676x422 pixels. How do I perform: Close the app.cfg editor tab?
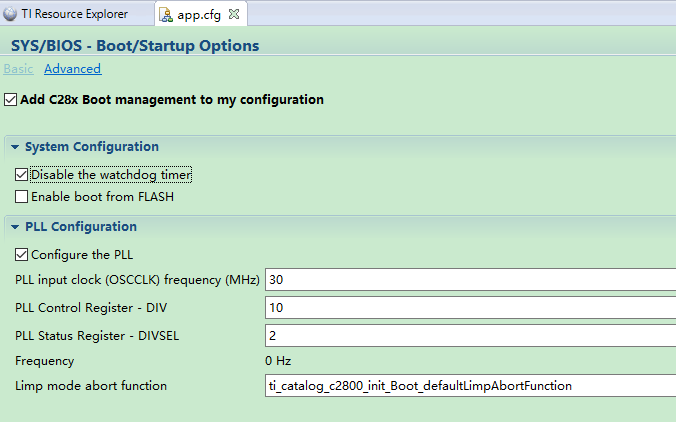[x=234, y=14]
